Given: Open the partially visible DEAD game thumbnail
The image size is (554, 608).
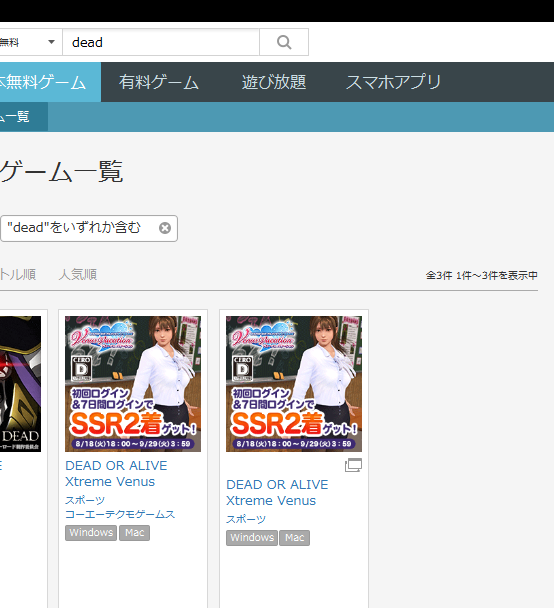Looking at the screenshot, I should tap(20, 384).
